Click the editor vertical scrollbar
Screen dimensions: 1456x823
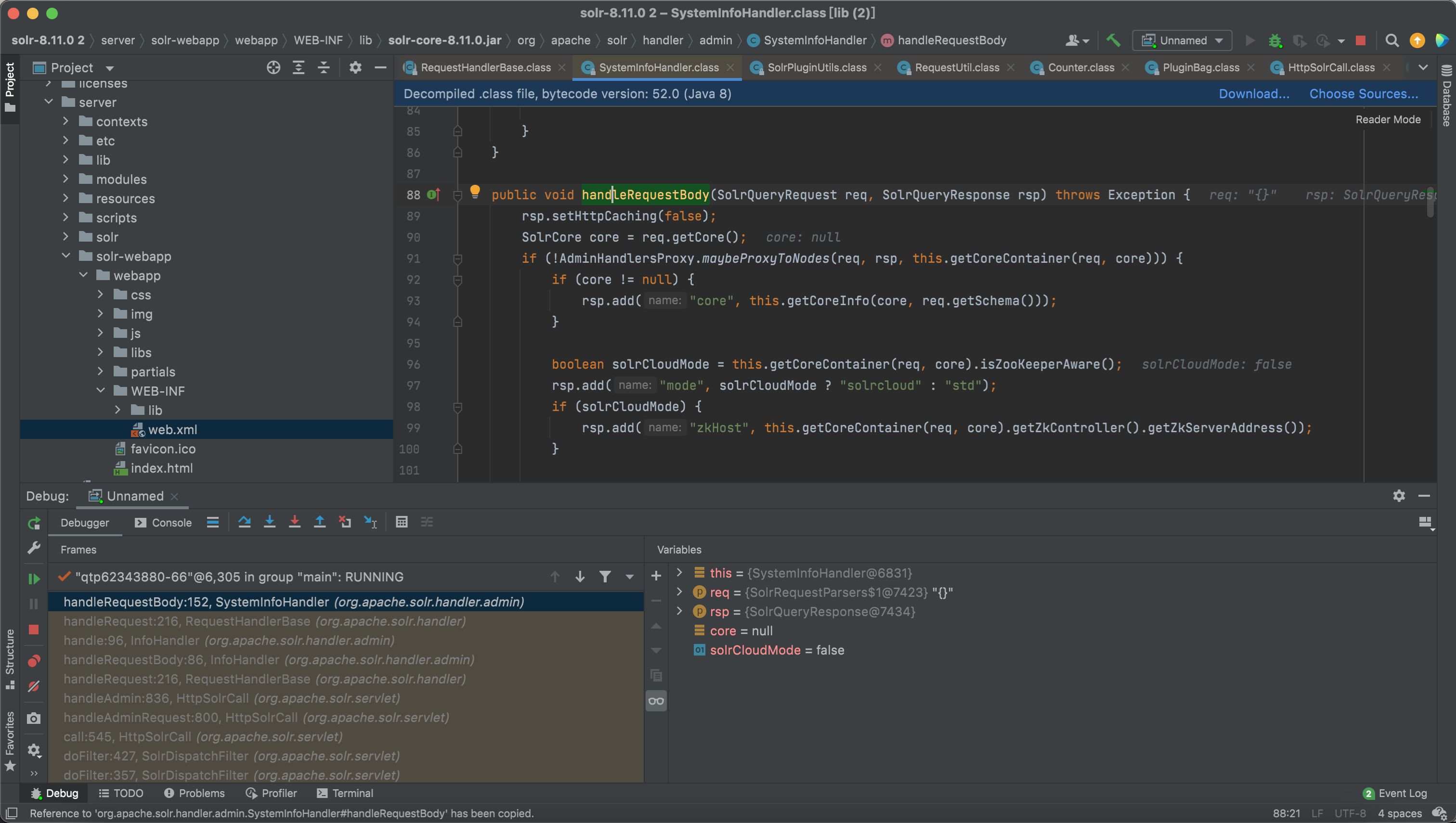(1430, 202)
